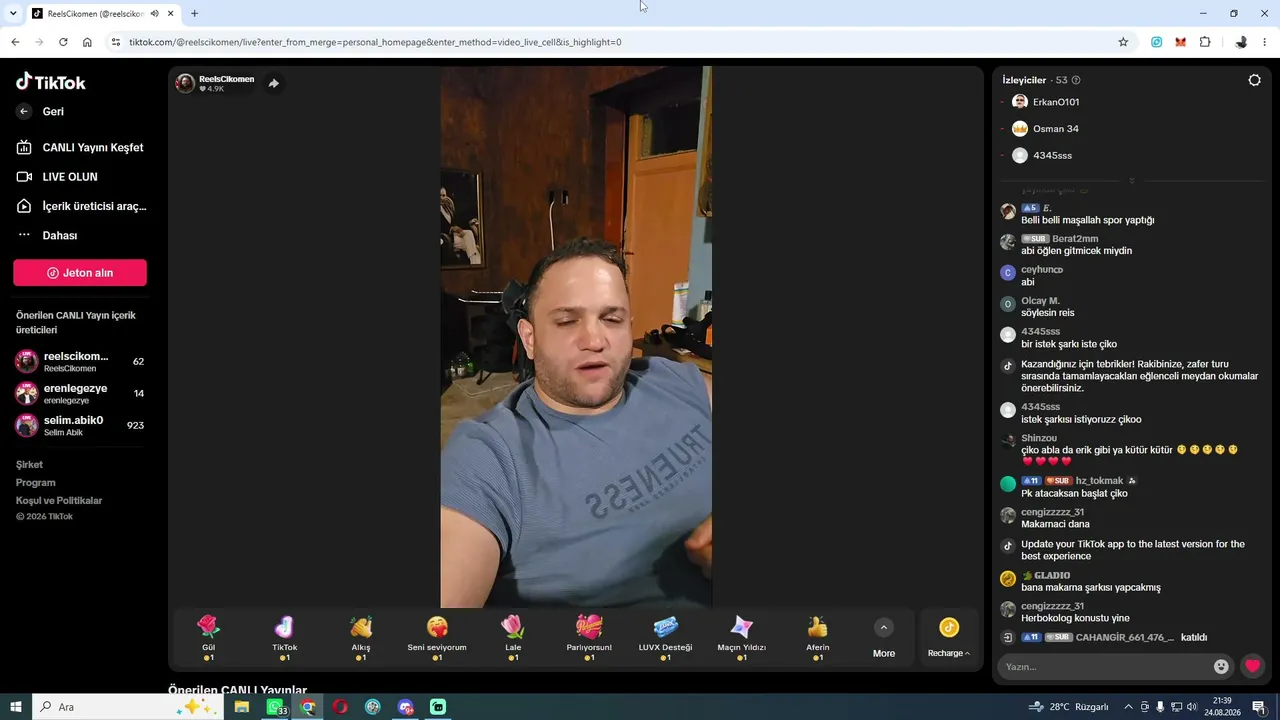Image resolution: width=1280 pixels, height=720 pixels.
Task: Collapse the top viewers list chevron
Action: tap(1132, 181)
